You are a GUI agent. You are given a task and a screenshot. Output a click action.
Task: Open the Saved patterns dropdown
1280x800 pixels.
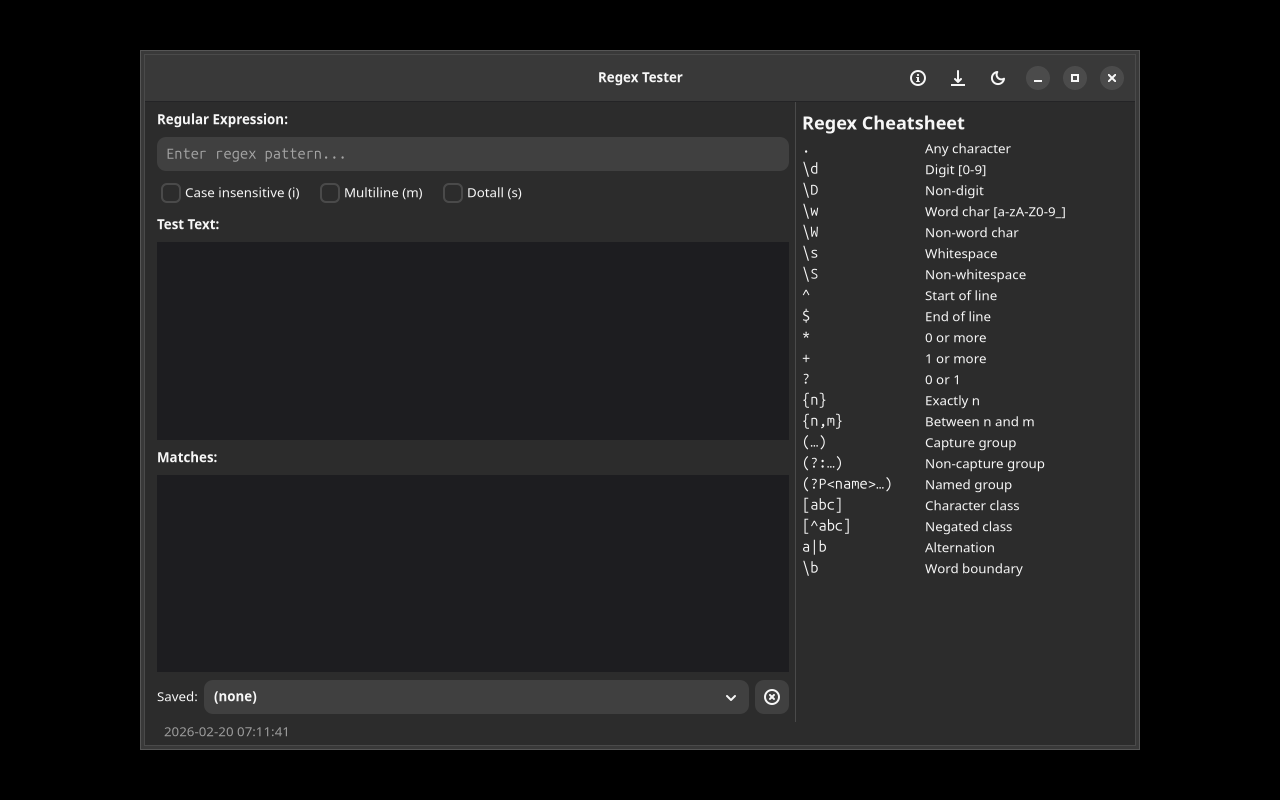tap(476, 697)
